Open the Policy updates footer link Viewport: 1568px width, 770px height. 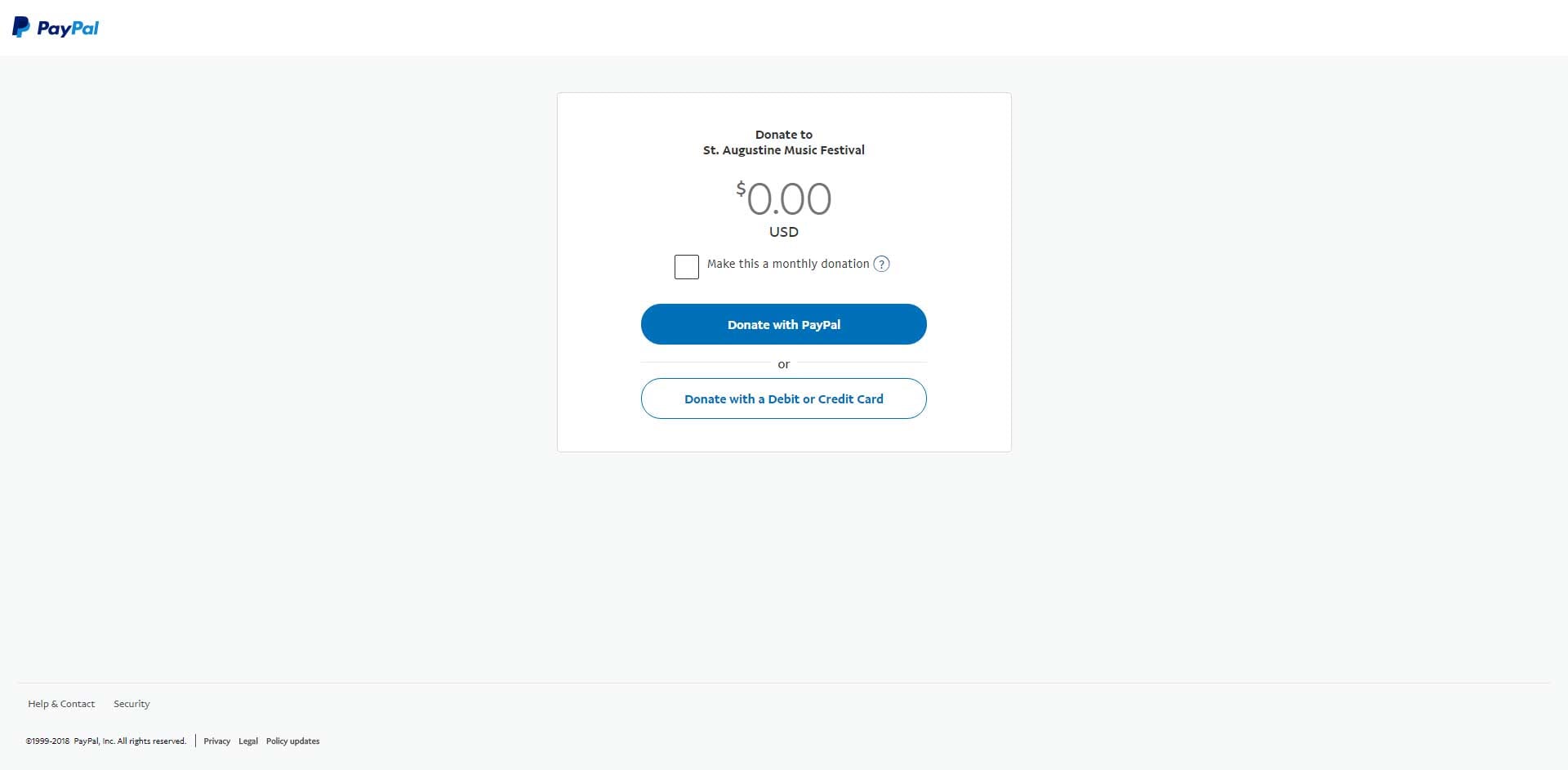tap(293, 741)
